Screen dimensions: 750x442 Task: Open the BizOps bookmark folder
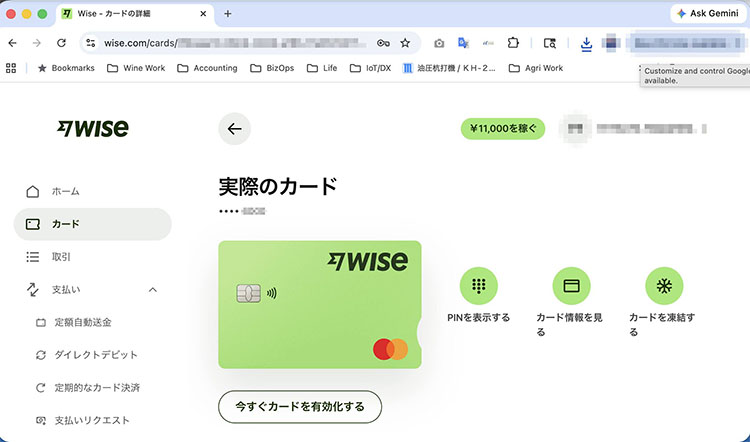(272, 68)
